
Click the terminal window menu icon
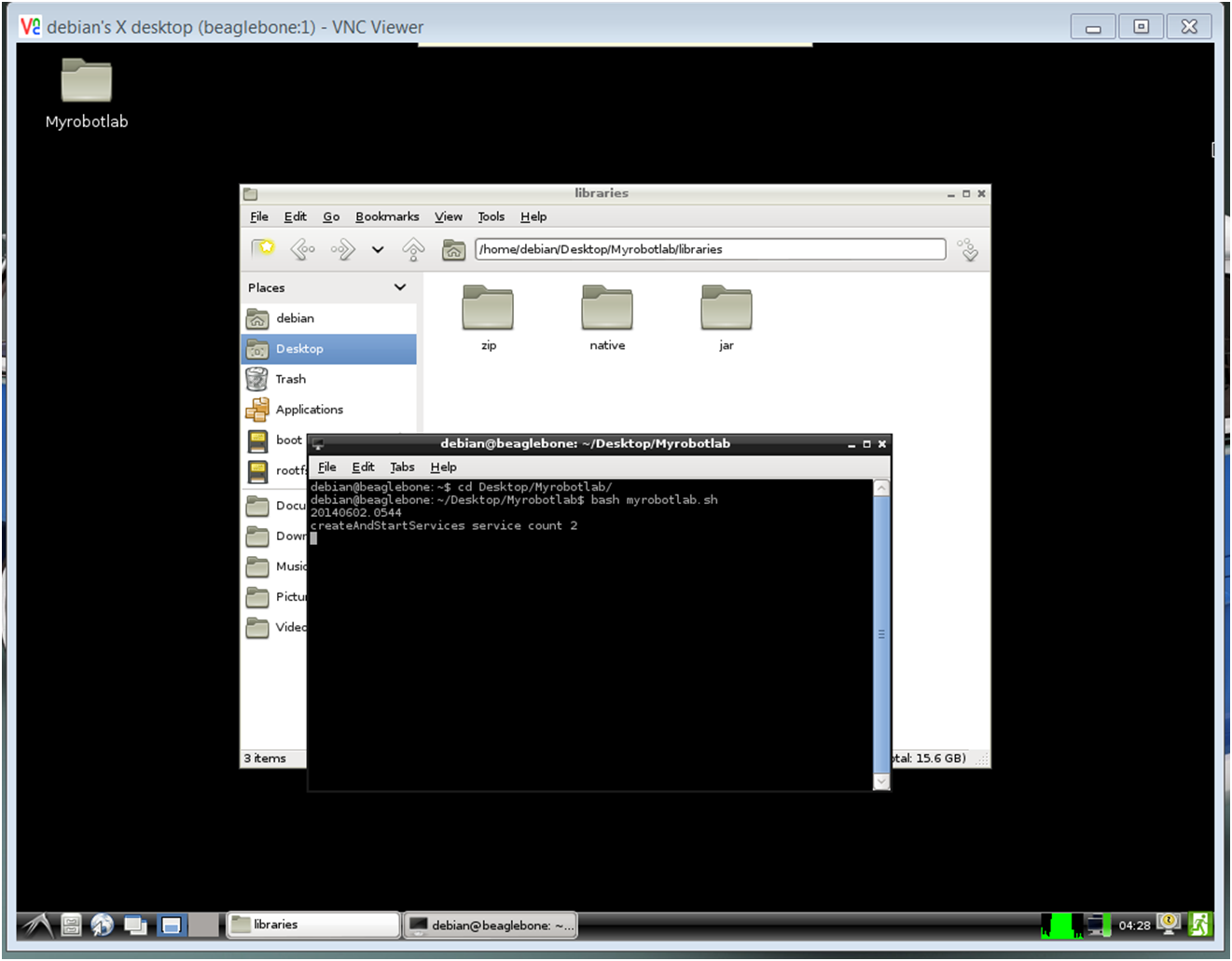(317, 444)
